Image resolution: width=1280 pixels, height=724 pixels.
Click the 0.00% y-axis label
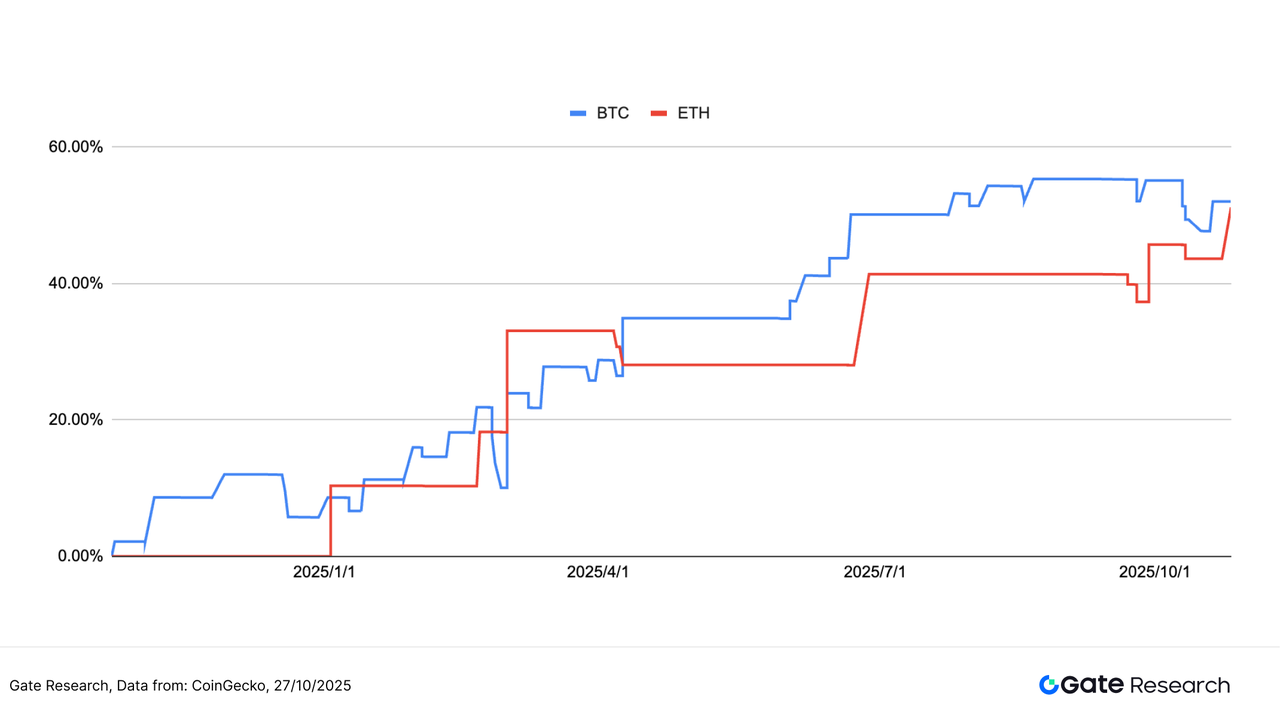pos(81,556)
